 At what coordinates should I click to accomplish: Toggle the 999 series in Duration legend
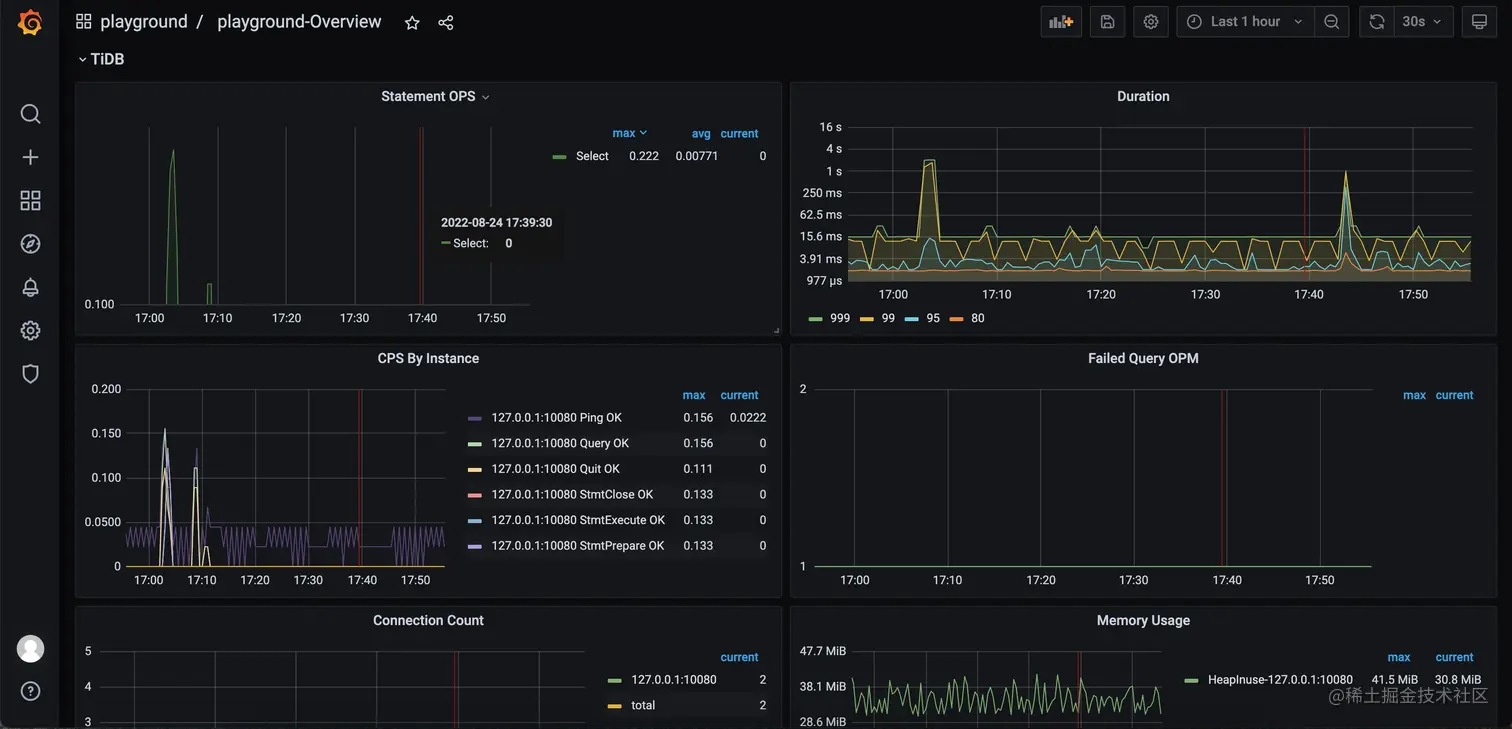[840, 318]
